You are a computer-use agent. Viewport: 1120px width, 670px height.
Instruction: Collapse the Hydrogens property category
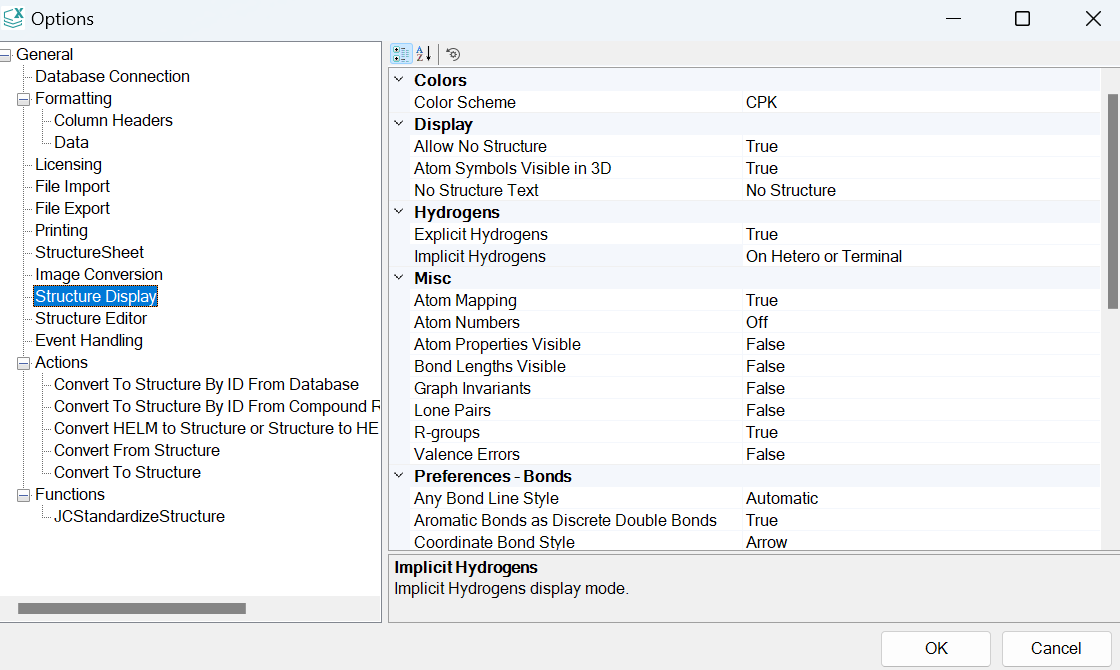tap(399, 212)
